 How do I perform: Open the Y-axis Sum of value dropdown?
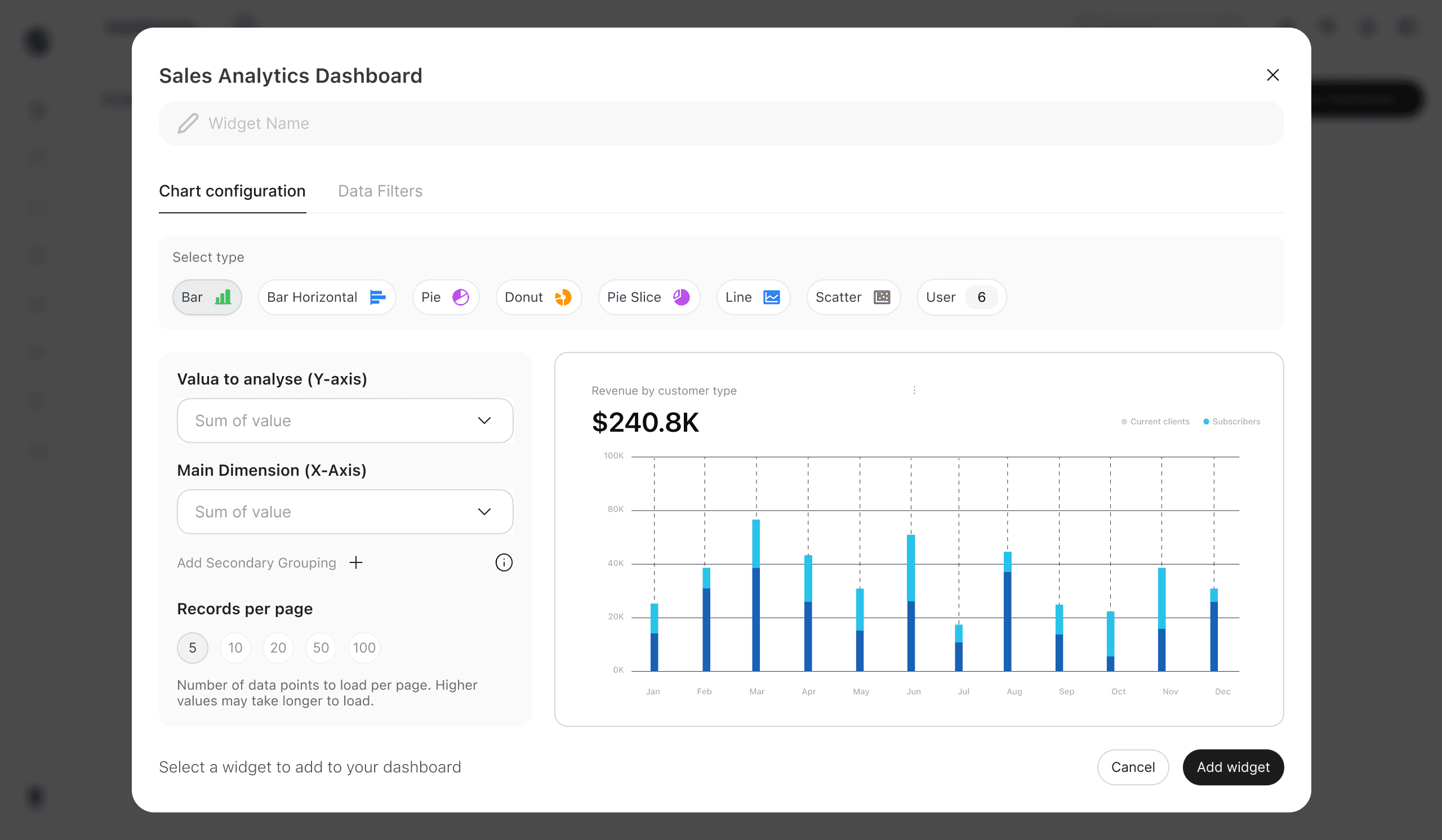coord(345,421)
